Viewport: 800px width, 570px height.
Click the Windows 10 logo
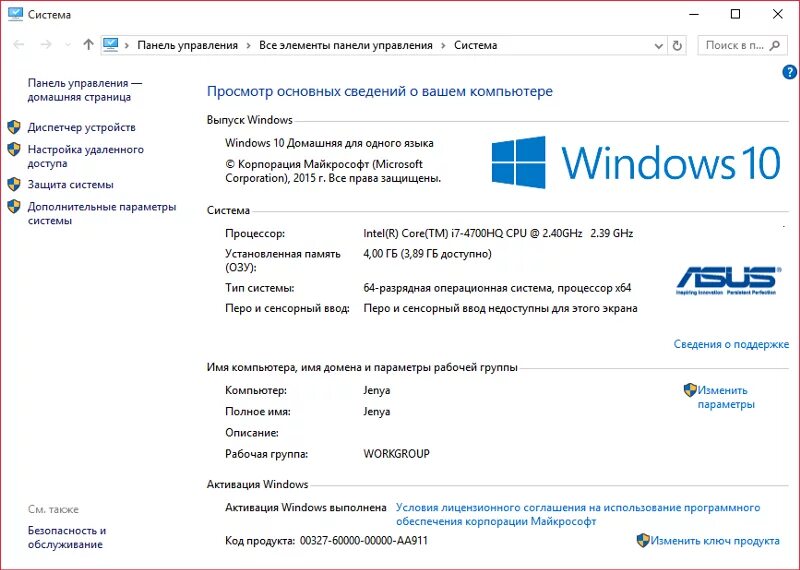point(636,162)
